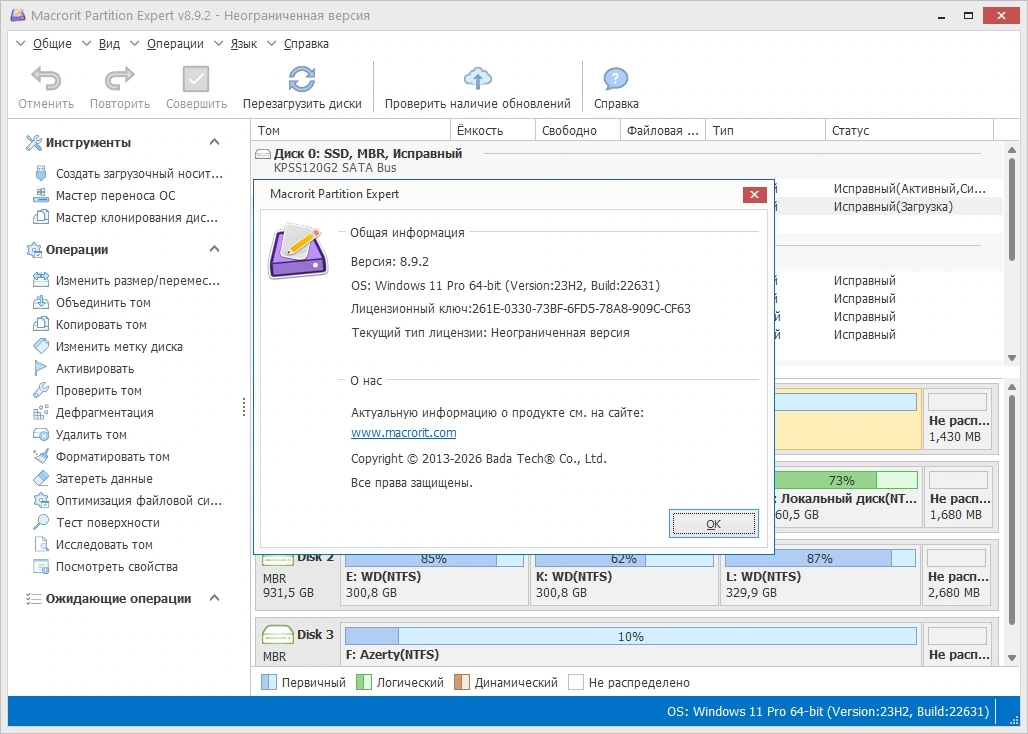
Task: Choose Изменить размер/переместить operation
Action: tap(127, 280)
